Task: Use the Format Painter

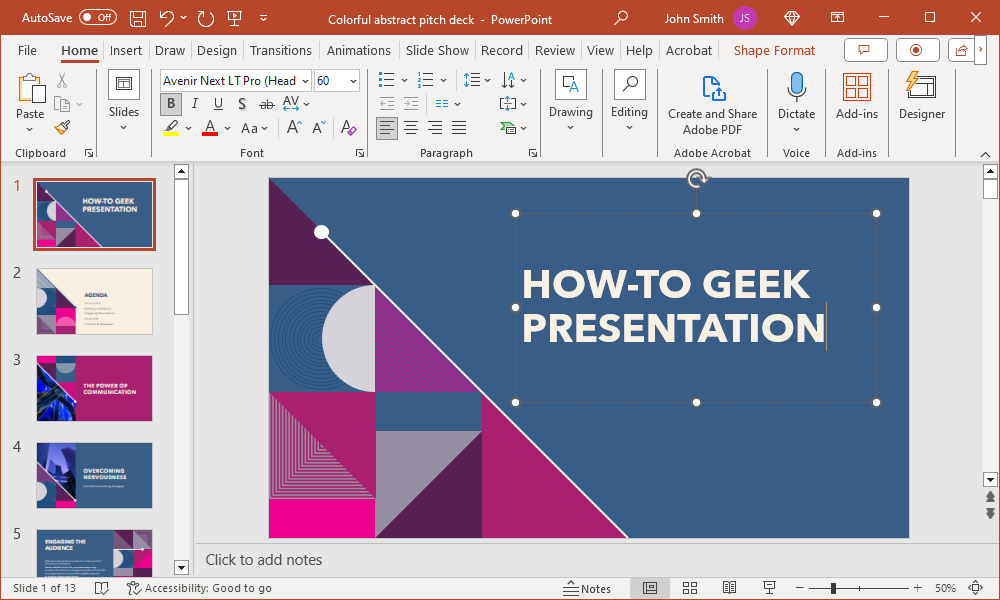Action: coord(60,127)
